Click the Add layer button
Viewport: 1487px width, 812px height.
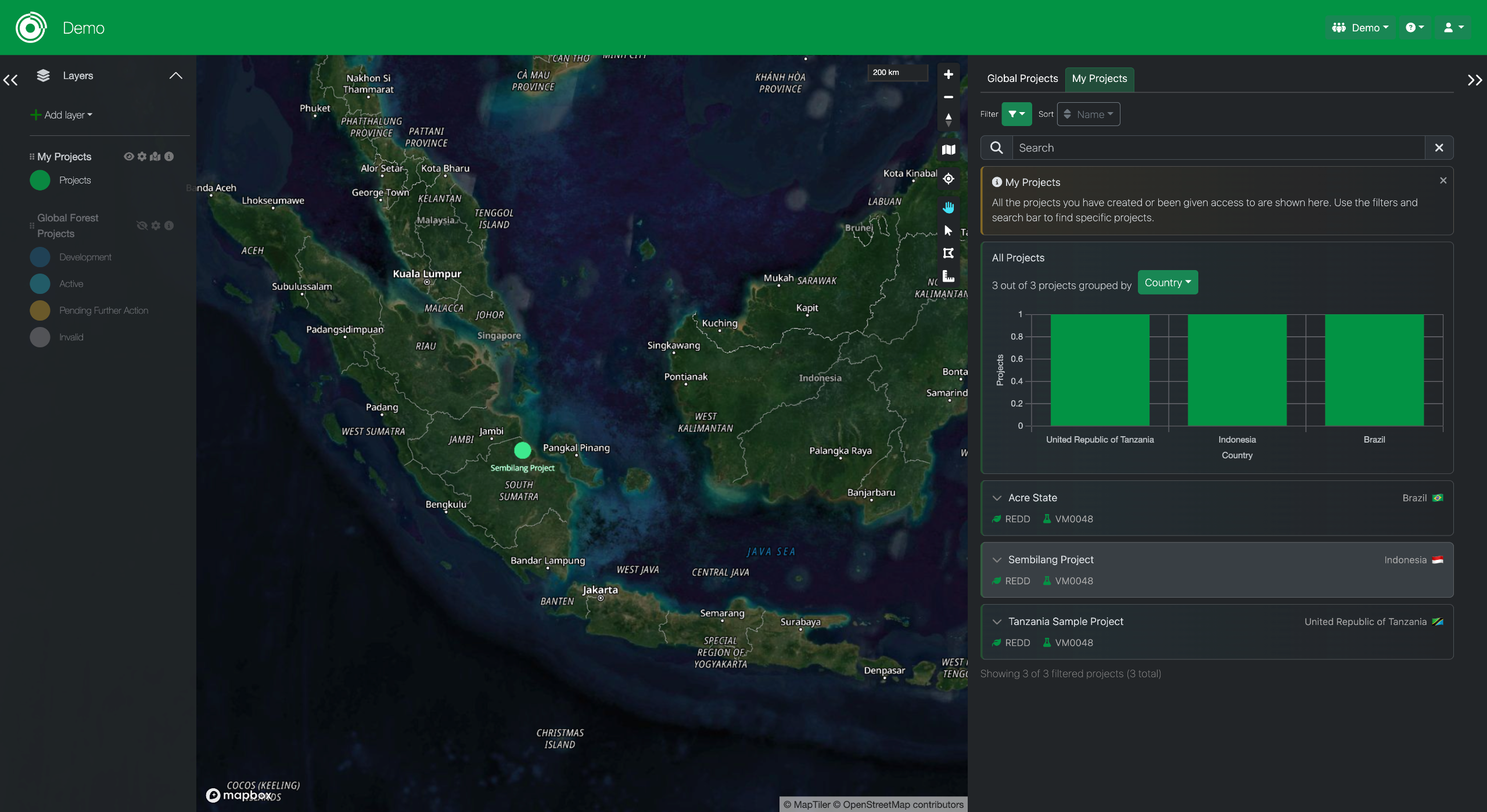click(62, 115)
